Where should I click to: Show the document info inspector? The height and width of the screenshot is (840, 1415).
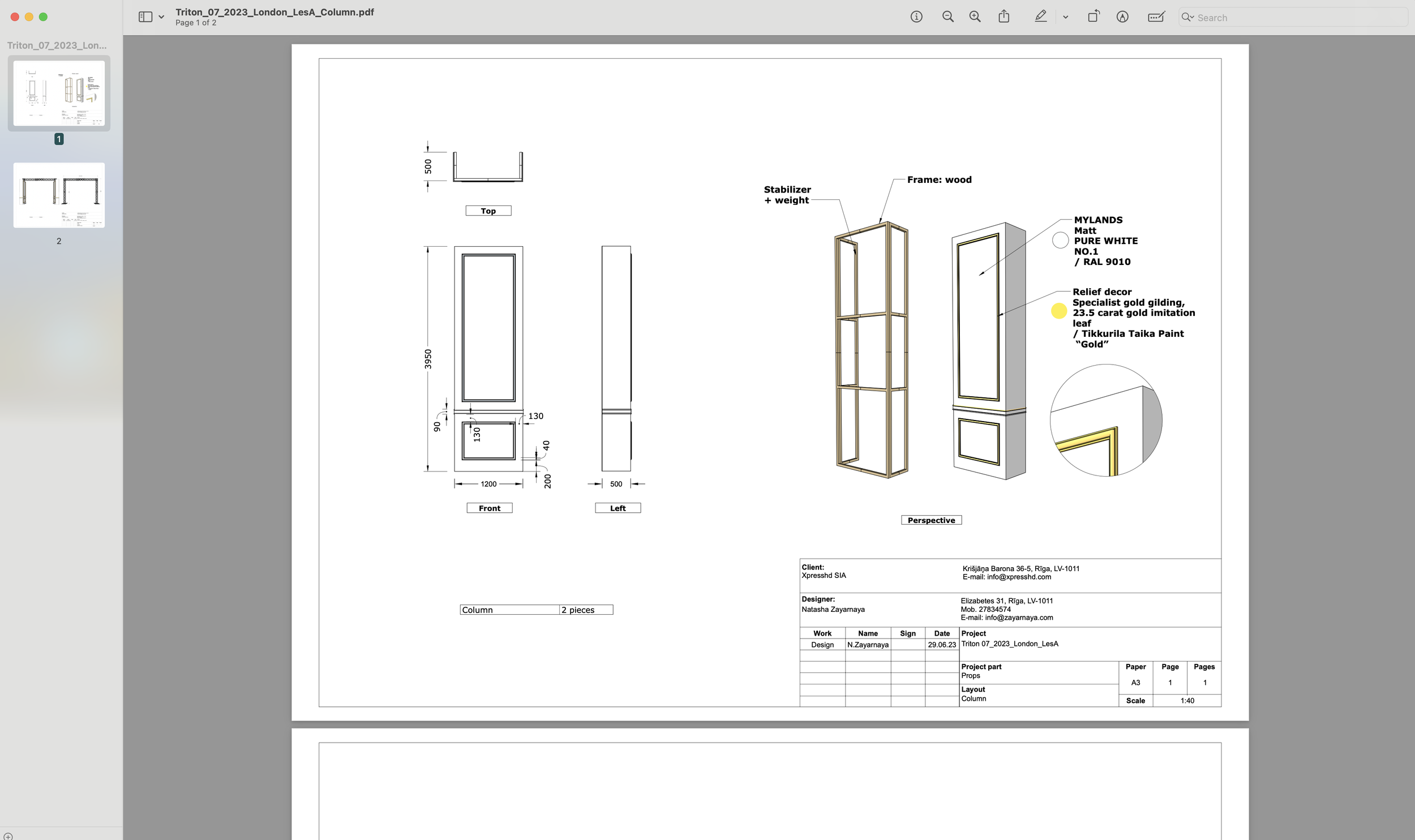point(915,17)
